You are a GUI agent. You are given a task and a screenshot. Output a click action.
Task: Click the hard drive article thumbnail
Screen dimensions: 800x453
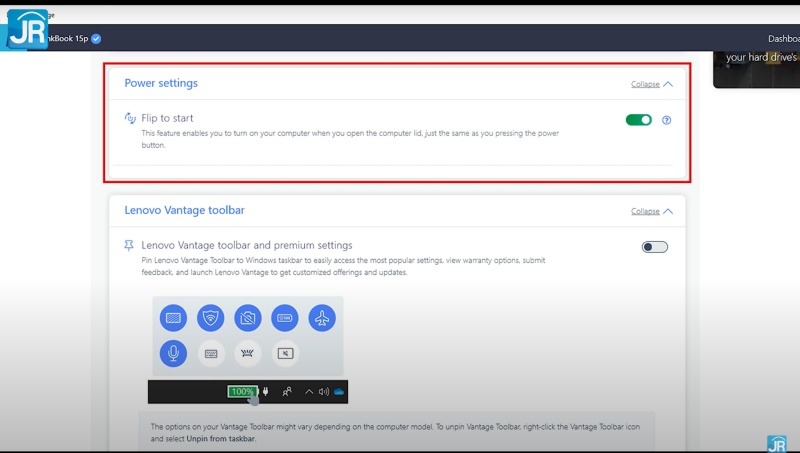click(x=757, y=69)
